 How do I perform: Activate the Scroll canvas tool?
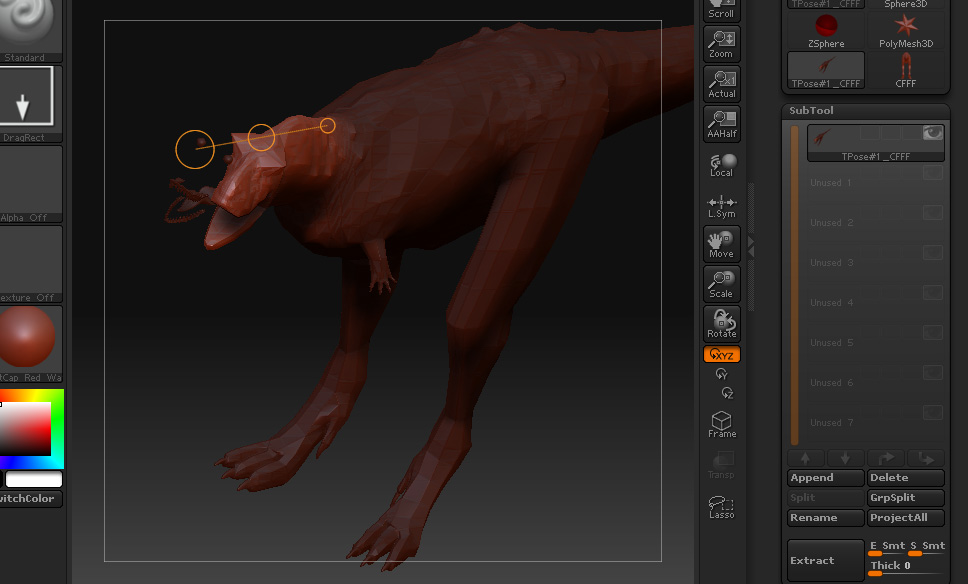point(721,10)
